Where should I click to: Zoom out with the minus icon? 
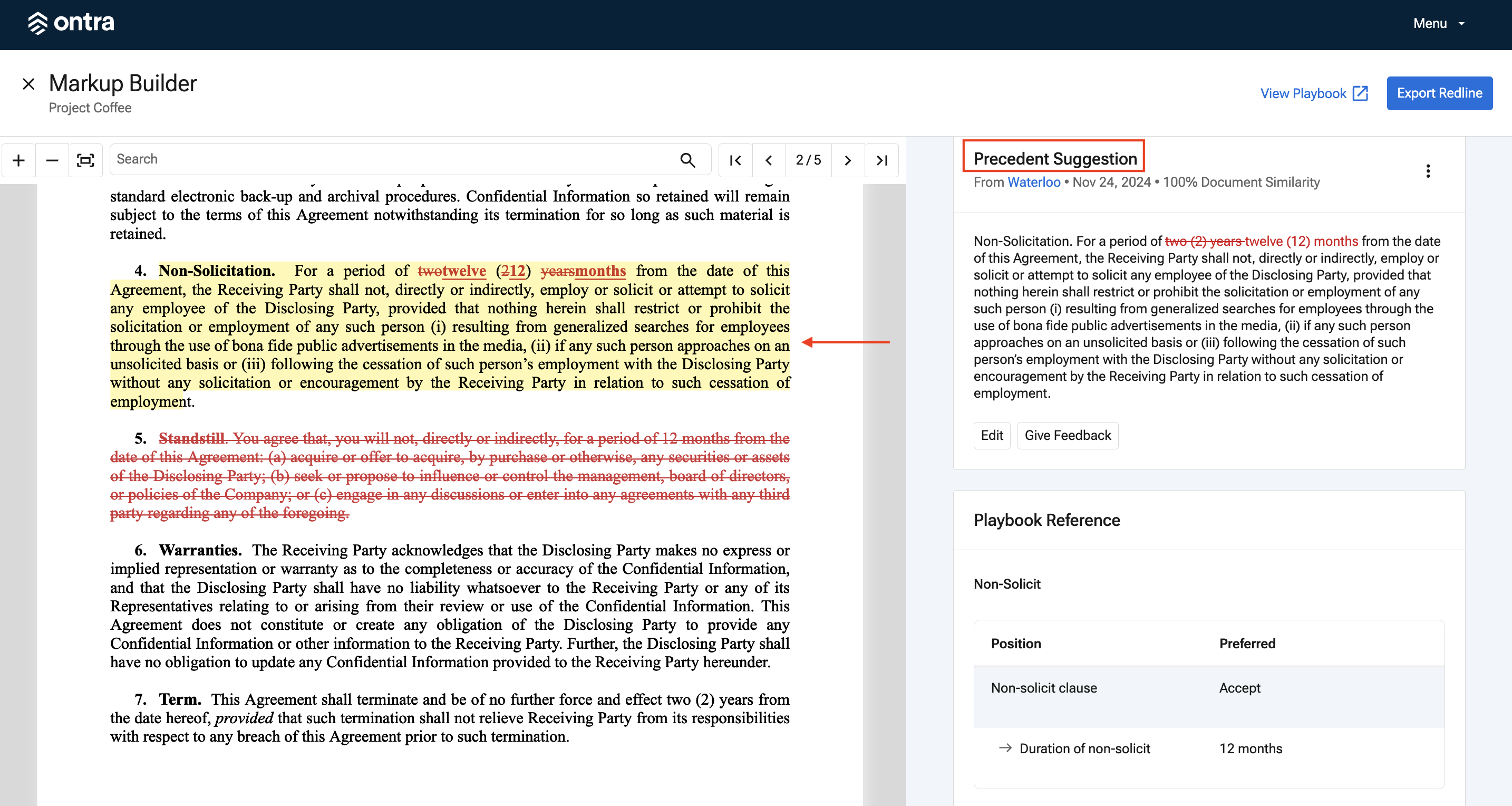tap(52, 160)
